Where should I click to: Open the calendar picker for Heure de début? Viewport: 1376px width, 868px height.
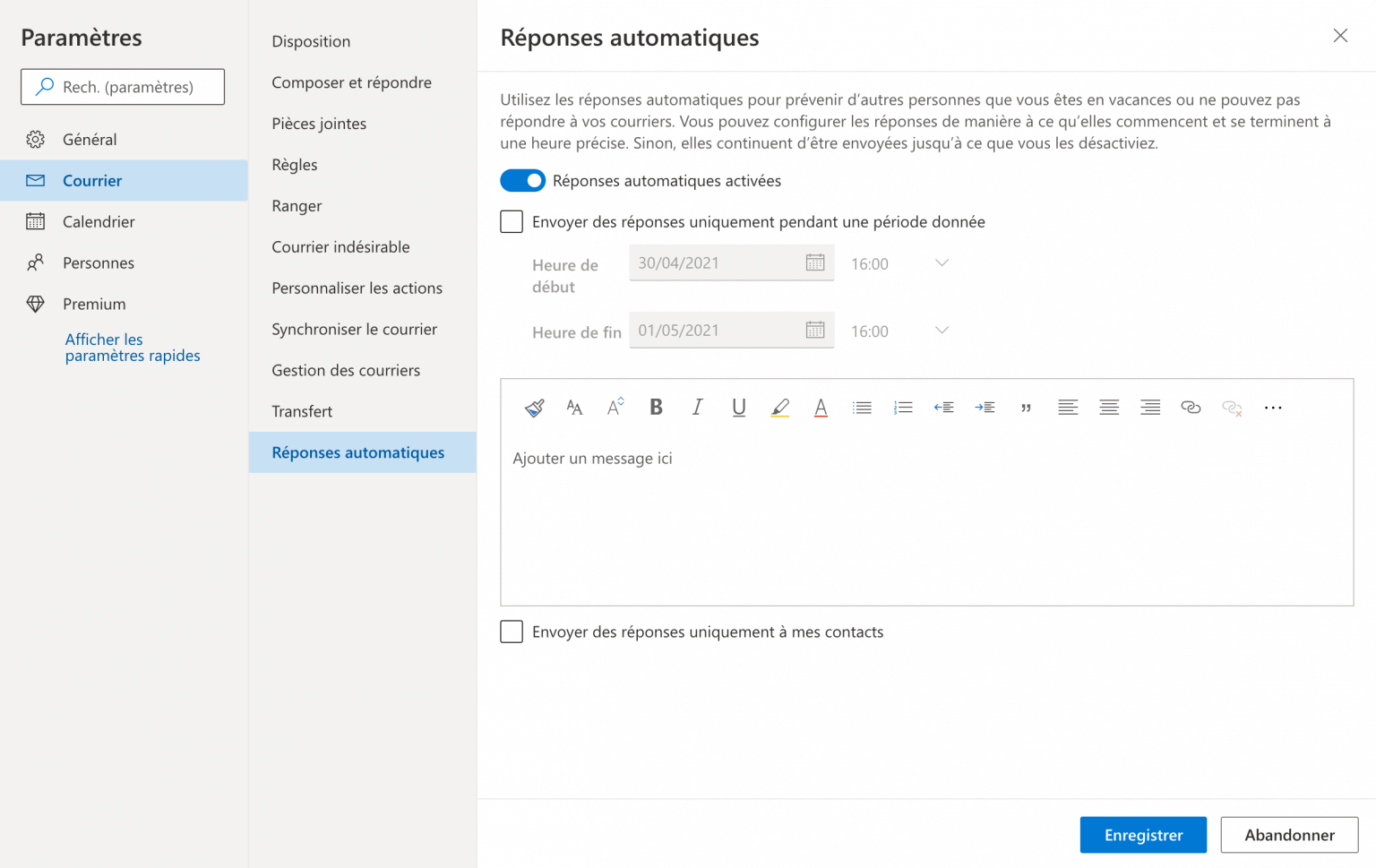click(814, 262)
